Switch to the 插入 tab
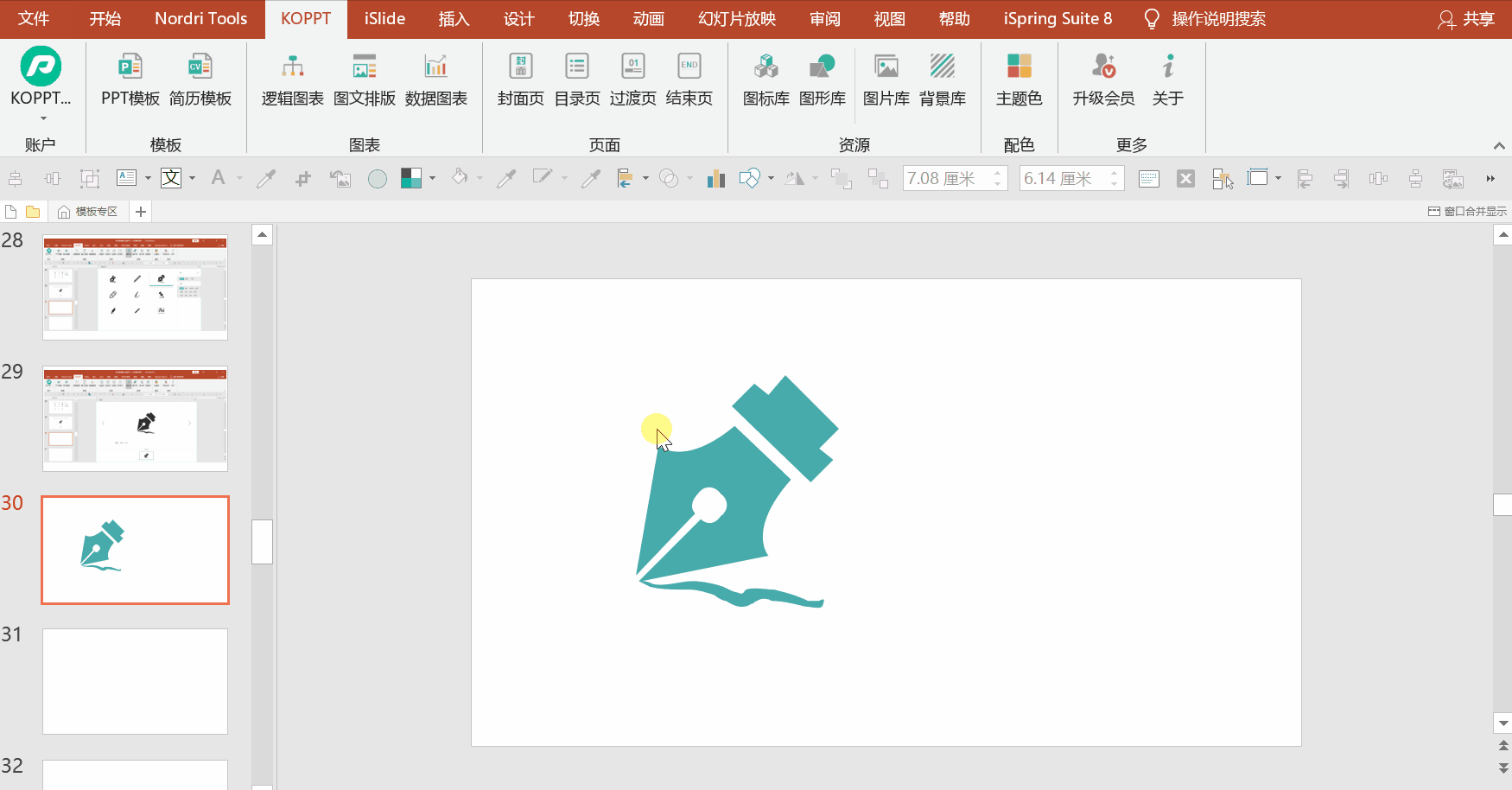1512x790 pixels. pyautogui.click(x=454, y=19)
